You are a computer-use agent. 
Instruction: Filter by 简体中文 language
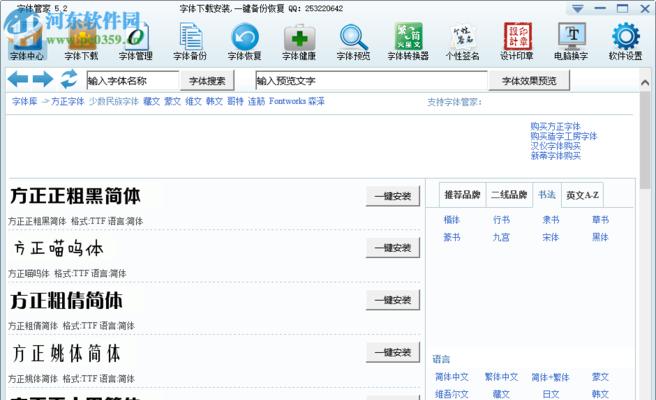click(x=451, y=377)
